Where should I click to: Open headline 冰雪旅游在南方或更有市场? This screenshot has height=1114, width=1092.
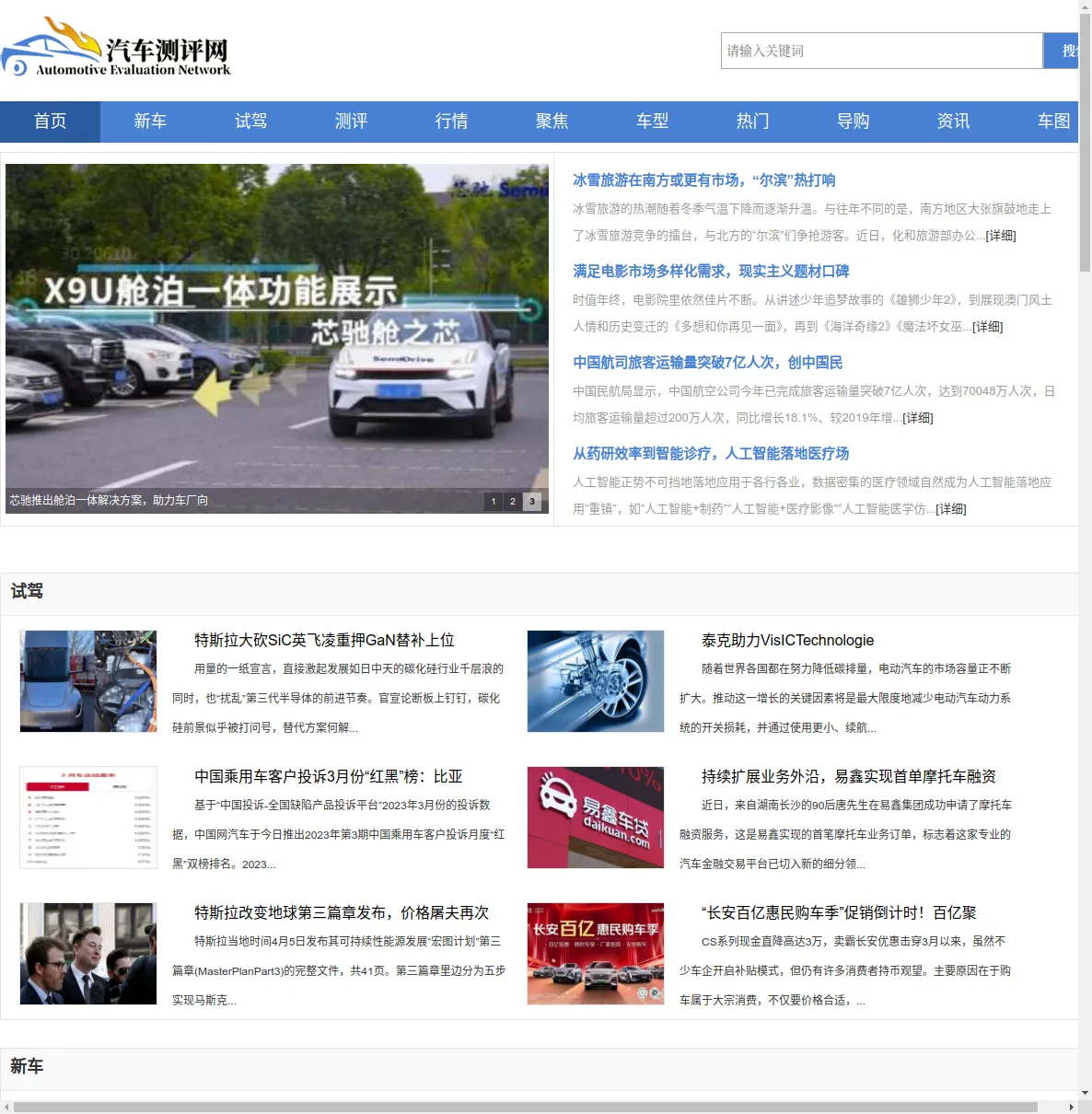coord(704,180)
